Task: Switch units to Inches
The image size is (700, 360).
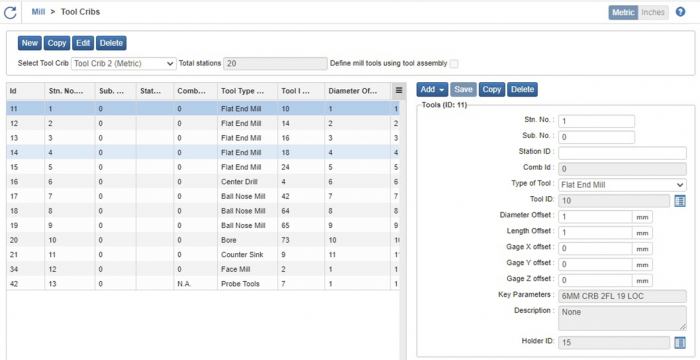Action: point(653,13)
